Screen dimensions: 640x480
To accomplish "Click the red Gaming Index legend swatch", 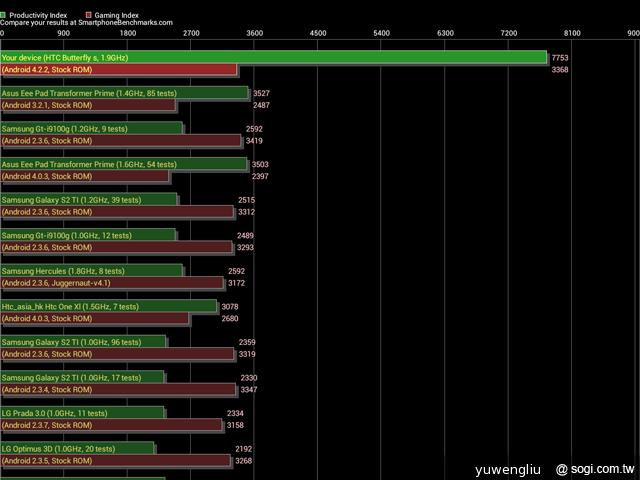I will pos(88,16).
